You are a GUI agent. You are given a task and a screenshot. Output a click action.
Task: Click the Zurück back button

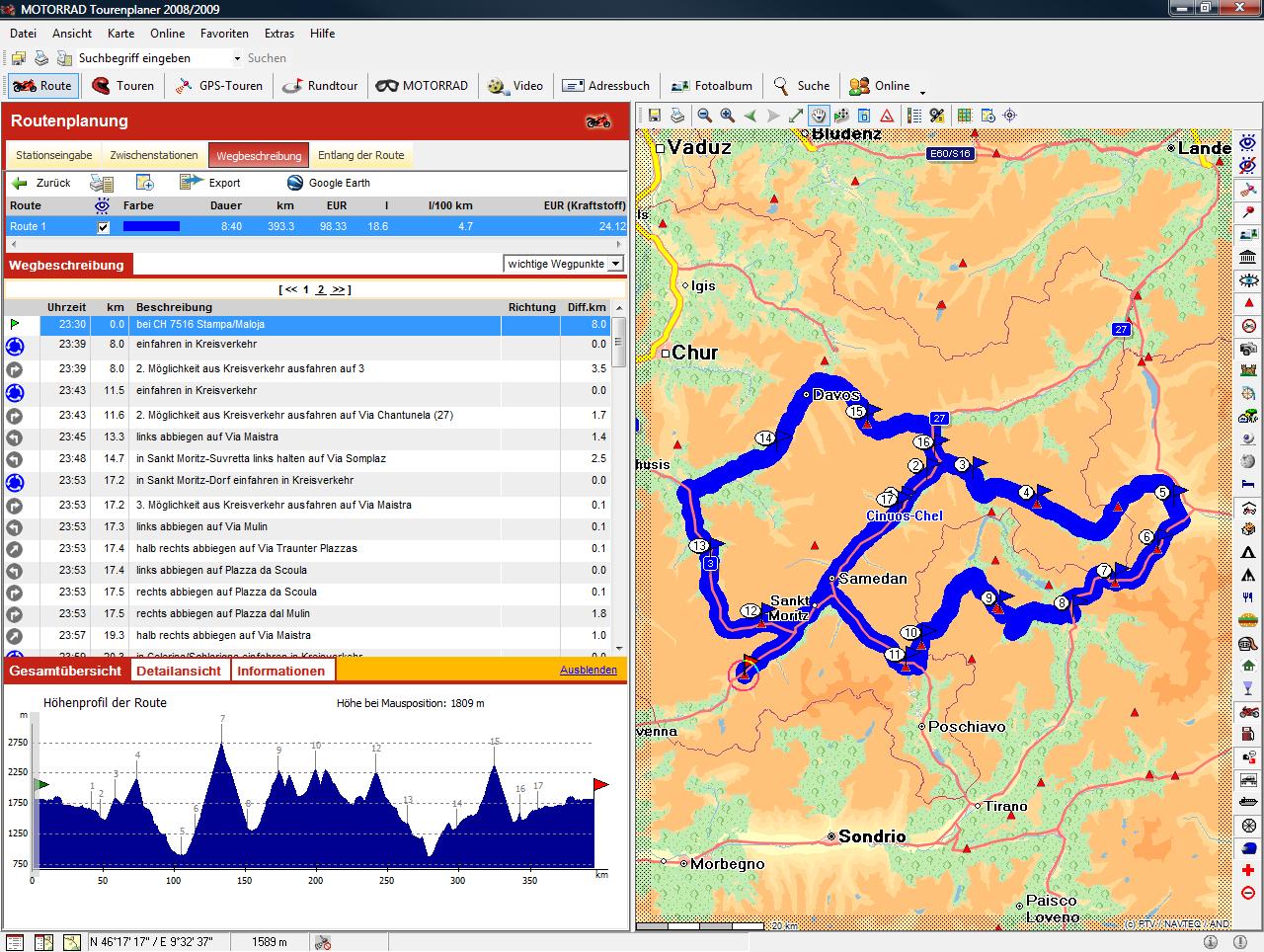point(41,183)
